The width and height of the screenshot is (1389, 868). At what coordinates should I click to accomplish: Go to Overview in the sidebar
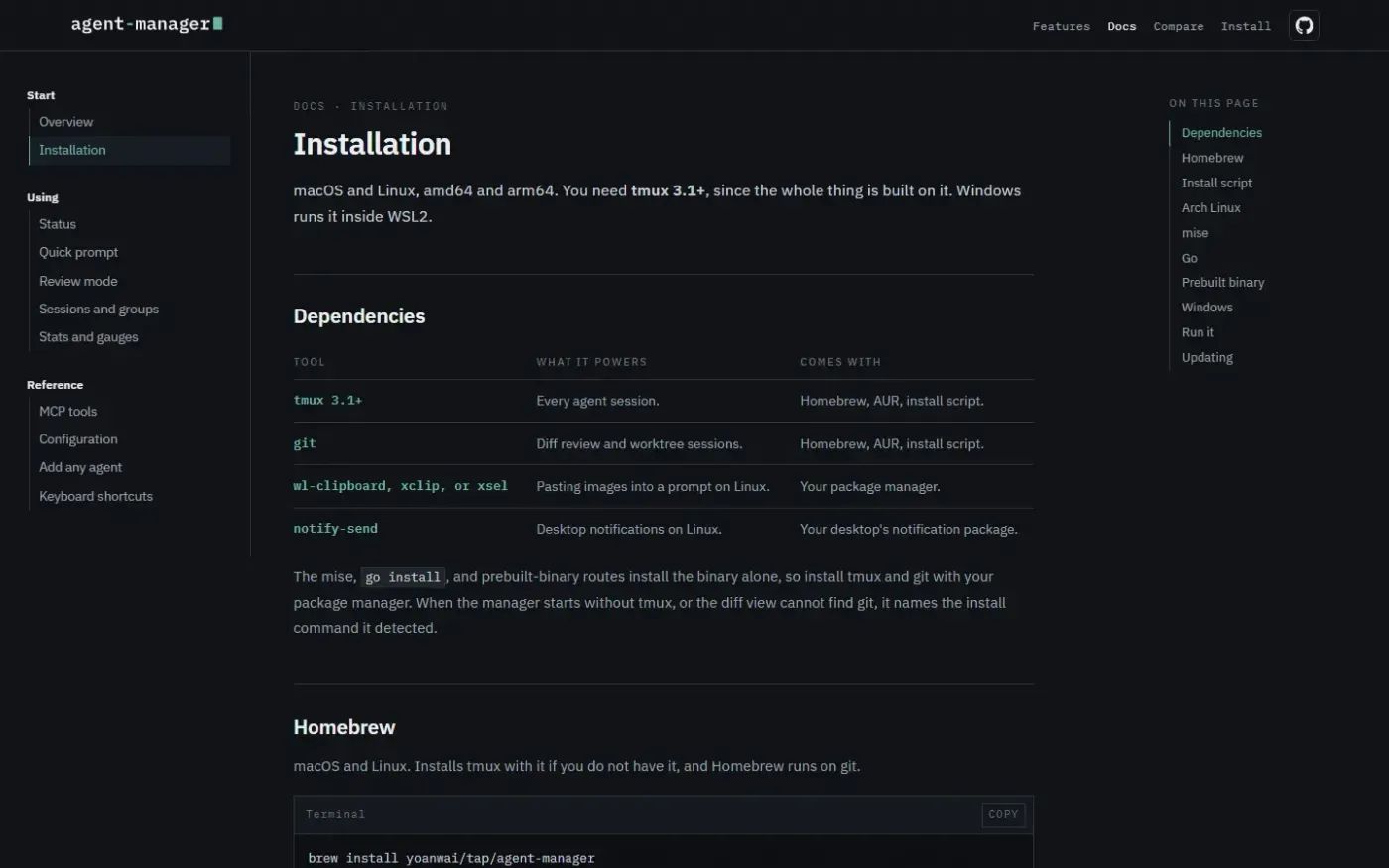click(65, 122)
